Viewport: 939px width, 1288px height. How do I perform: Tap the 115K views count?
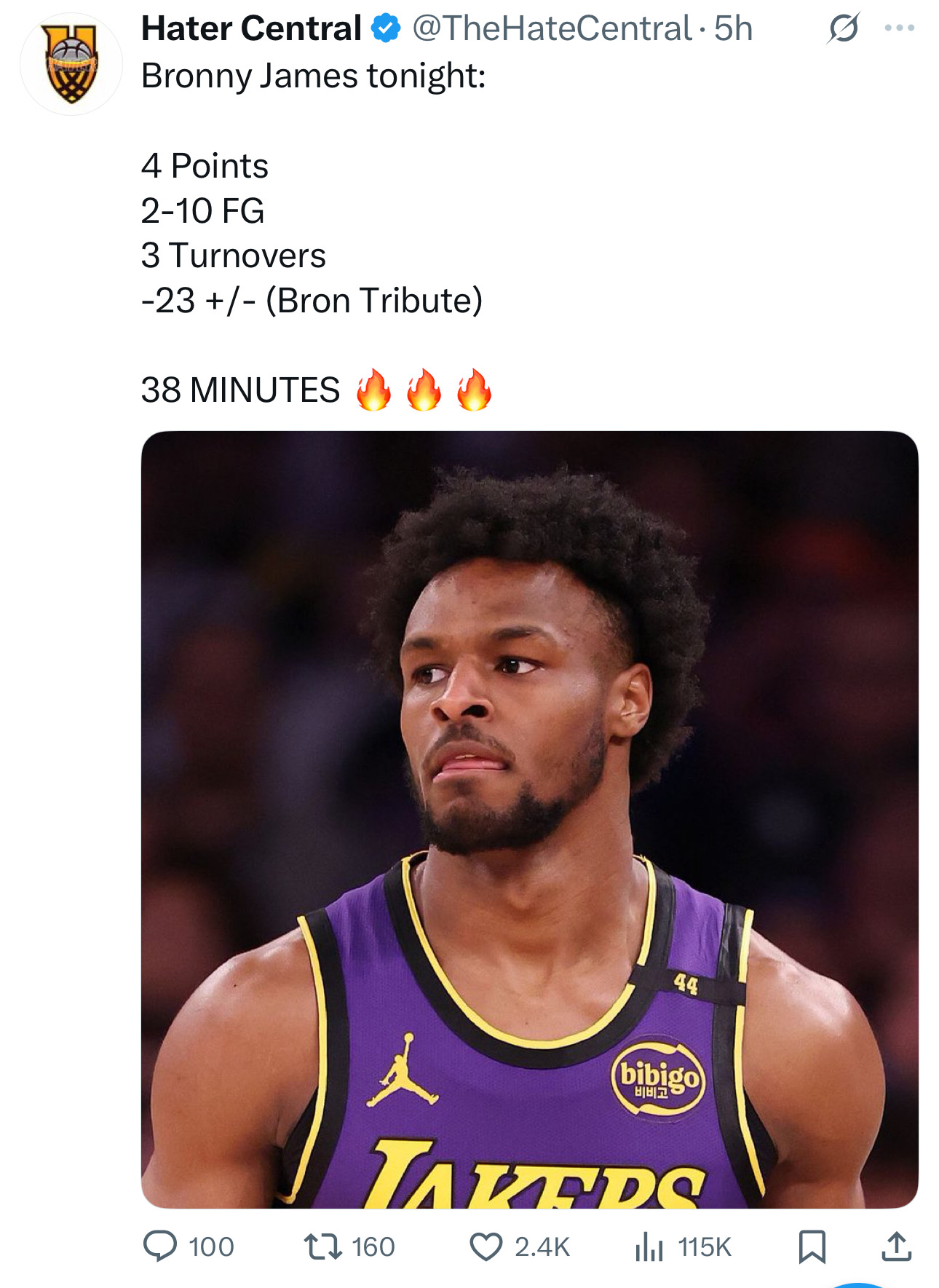(705, 1246)
